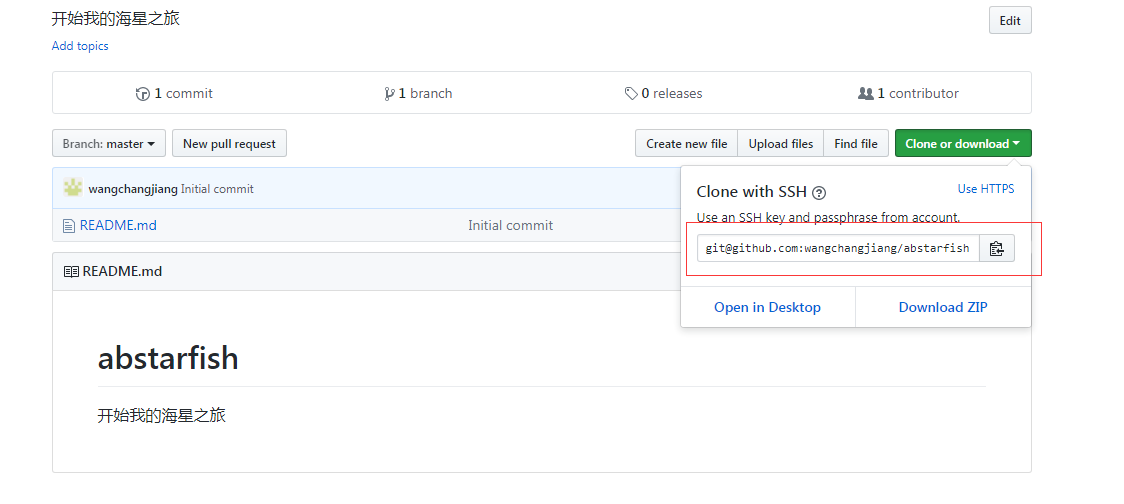Click the book icon in README header
The image size is (1124, 504).
[x=71, y=272]
